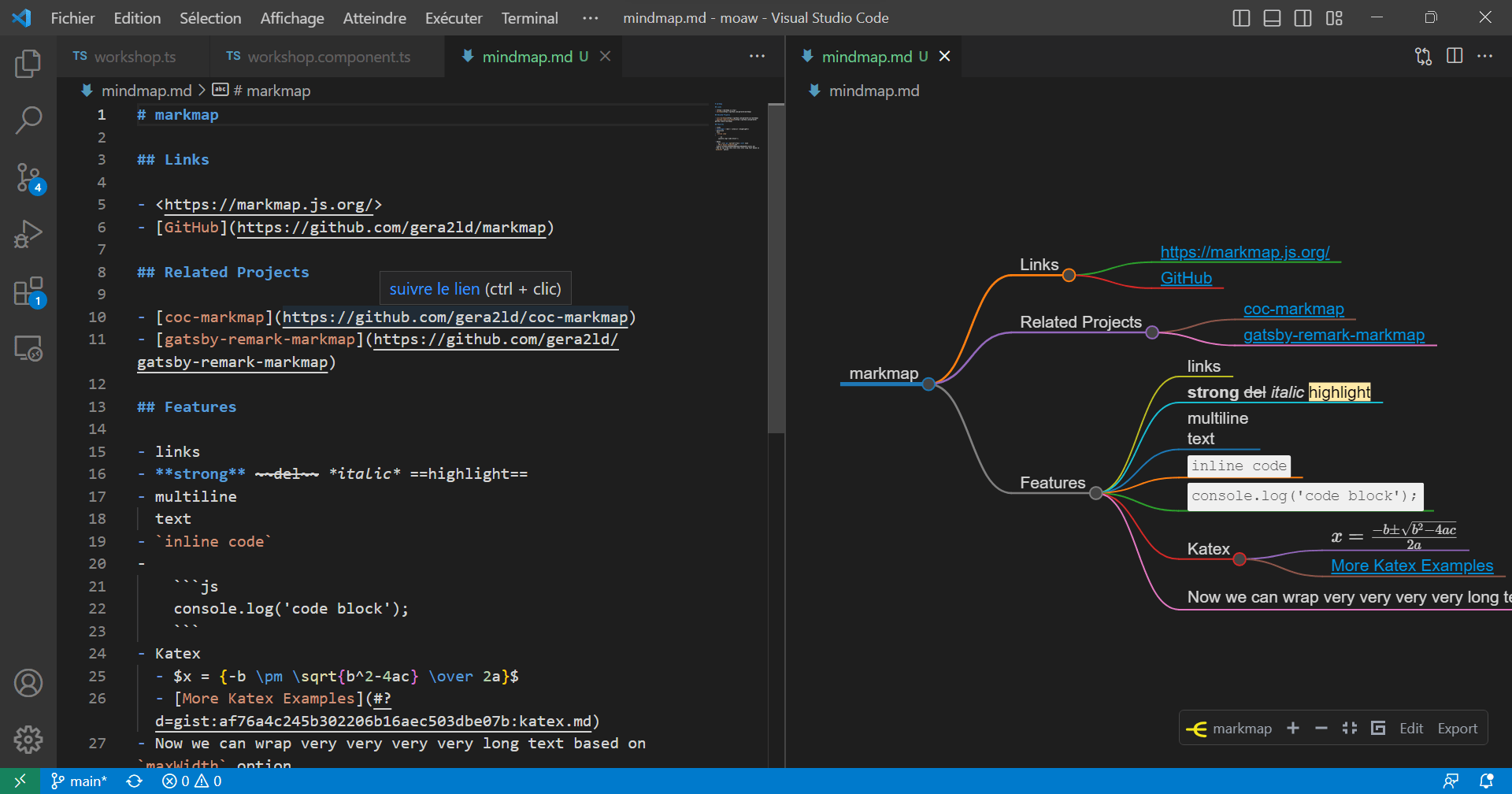Switch to the workshop.ts tab

pos(134,56)
